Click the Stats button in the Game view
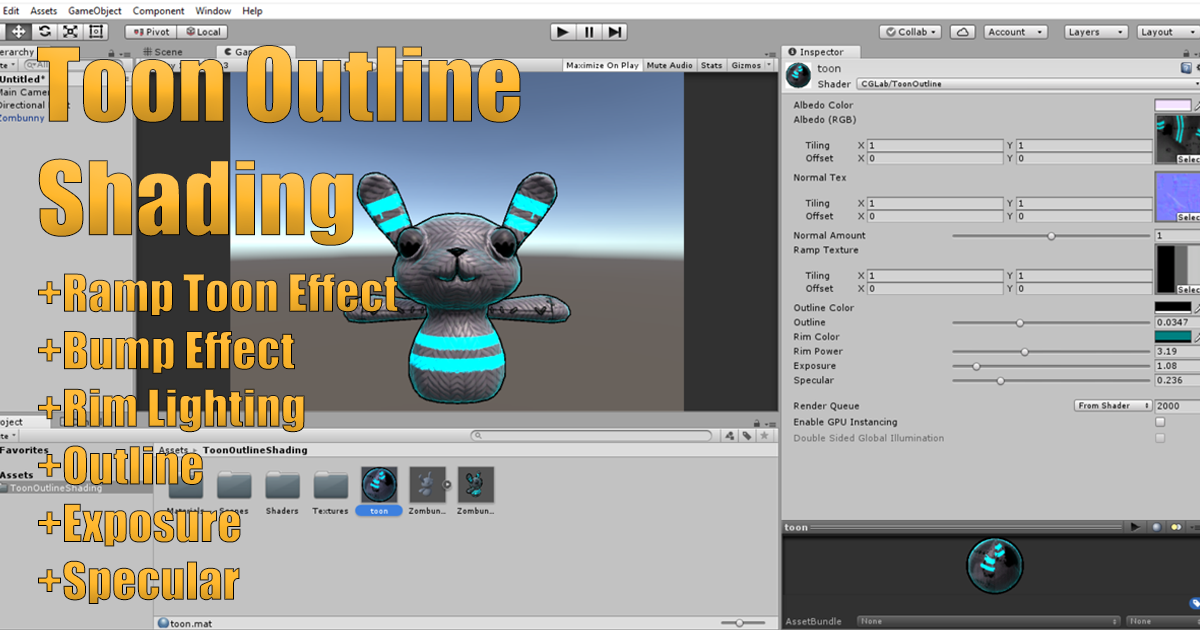The image size is (1200, 630). tap(711, 64)
